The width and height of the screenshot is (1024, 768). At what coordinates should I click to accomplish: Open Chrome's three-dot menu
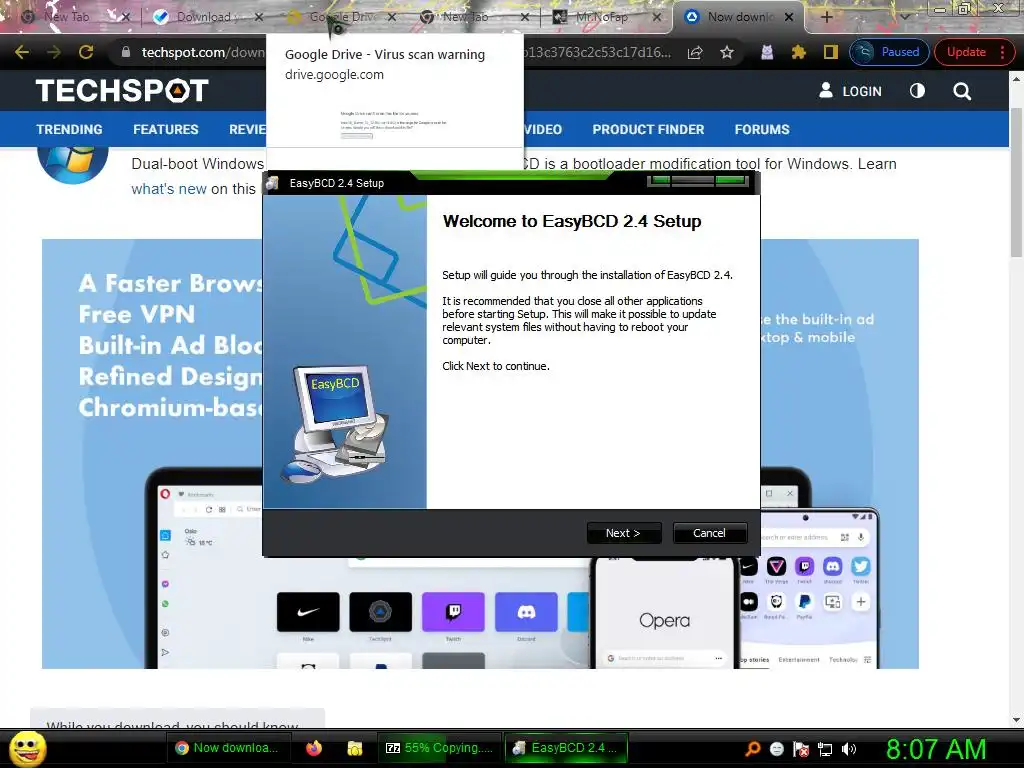tap(1003, 52)
